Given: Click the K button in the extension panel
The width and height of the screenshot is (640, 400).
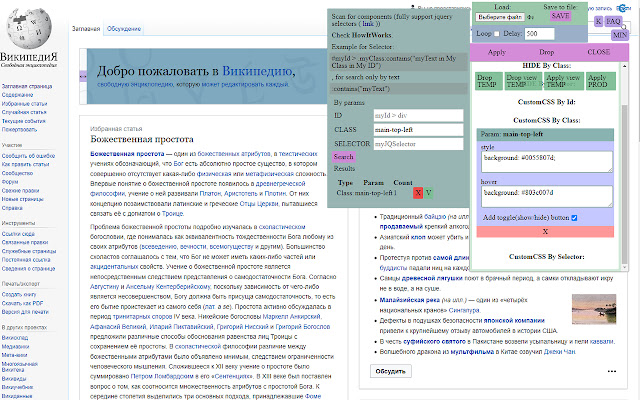Looking at the screenshot, I should [598, 21].
